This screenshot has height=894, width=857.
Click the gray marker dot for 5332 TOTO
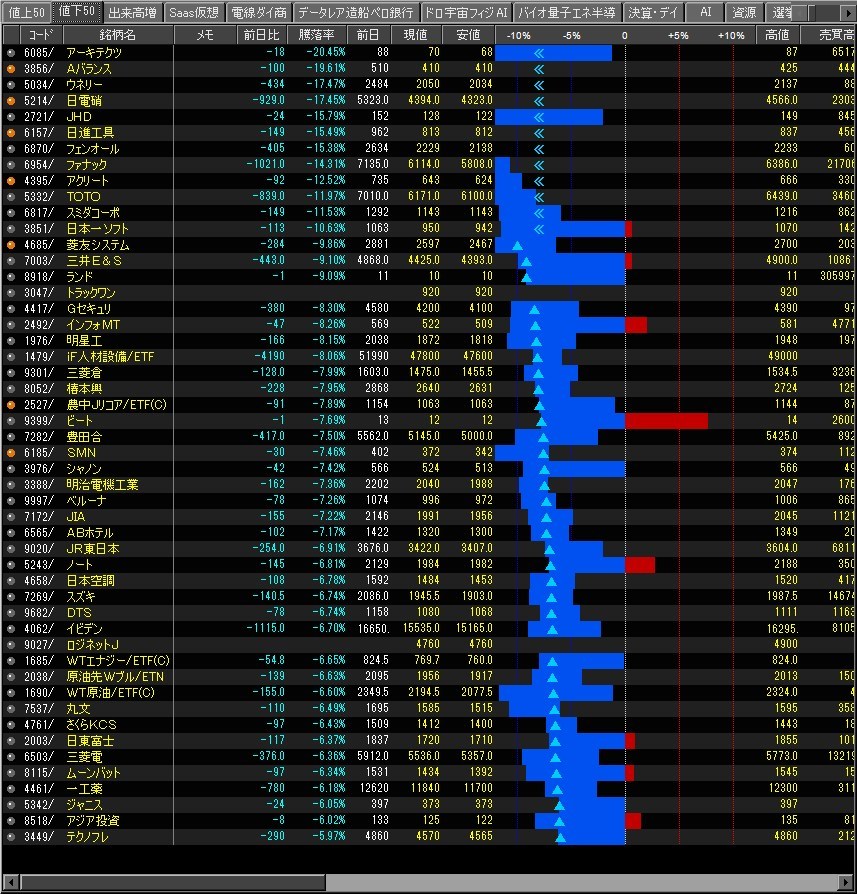11,197
